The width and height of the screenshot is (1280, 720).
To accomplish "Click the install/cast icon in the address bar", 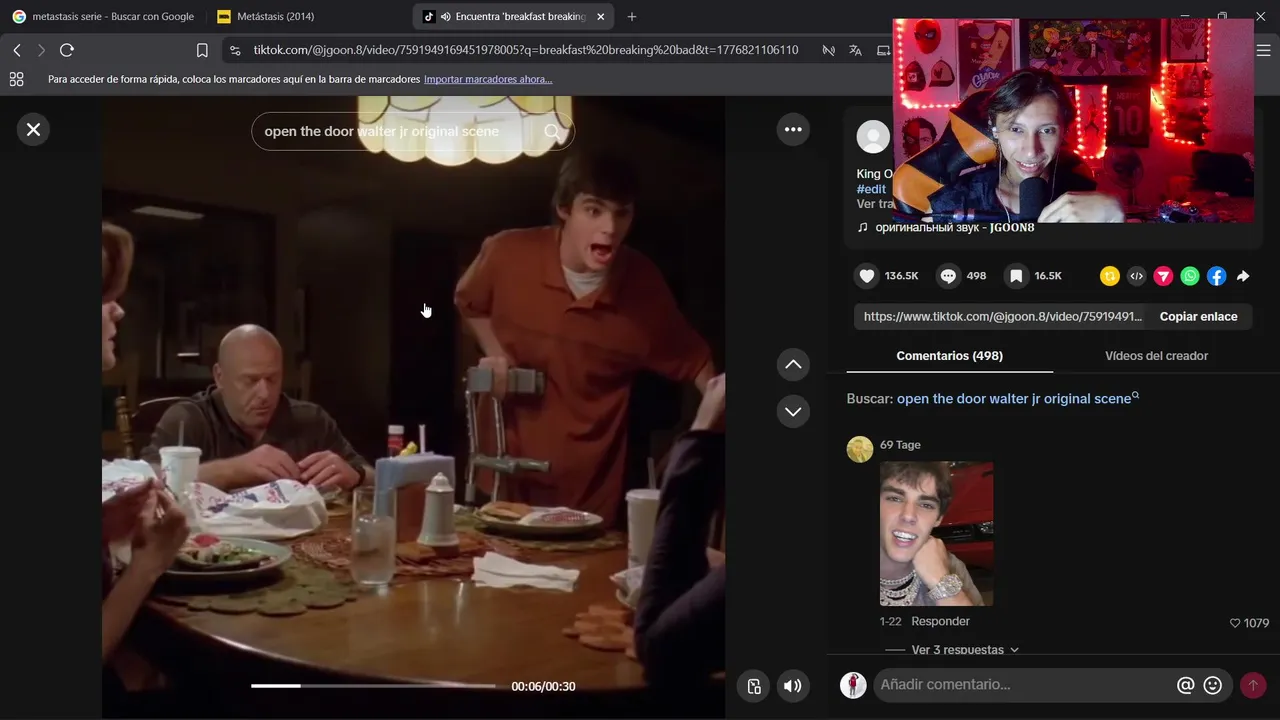I will pos(883,50).
